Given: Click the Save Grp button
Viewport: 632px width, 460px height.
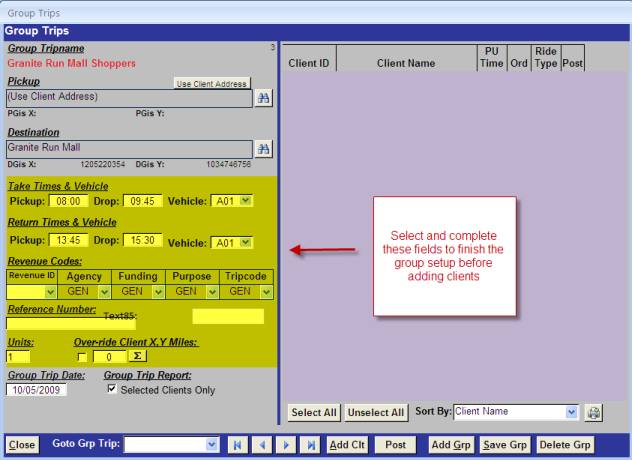Looking at the screenshot, I should (x=506, y=444).
